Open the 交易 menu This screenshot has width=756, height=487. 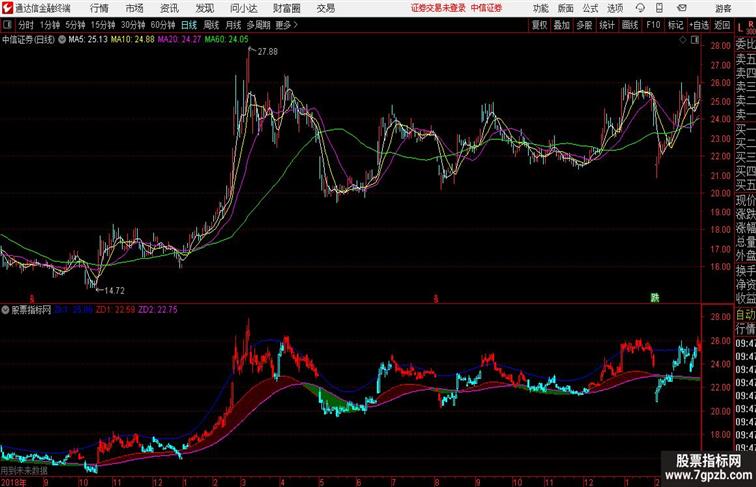click(x=326, y=8)
